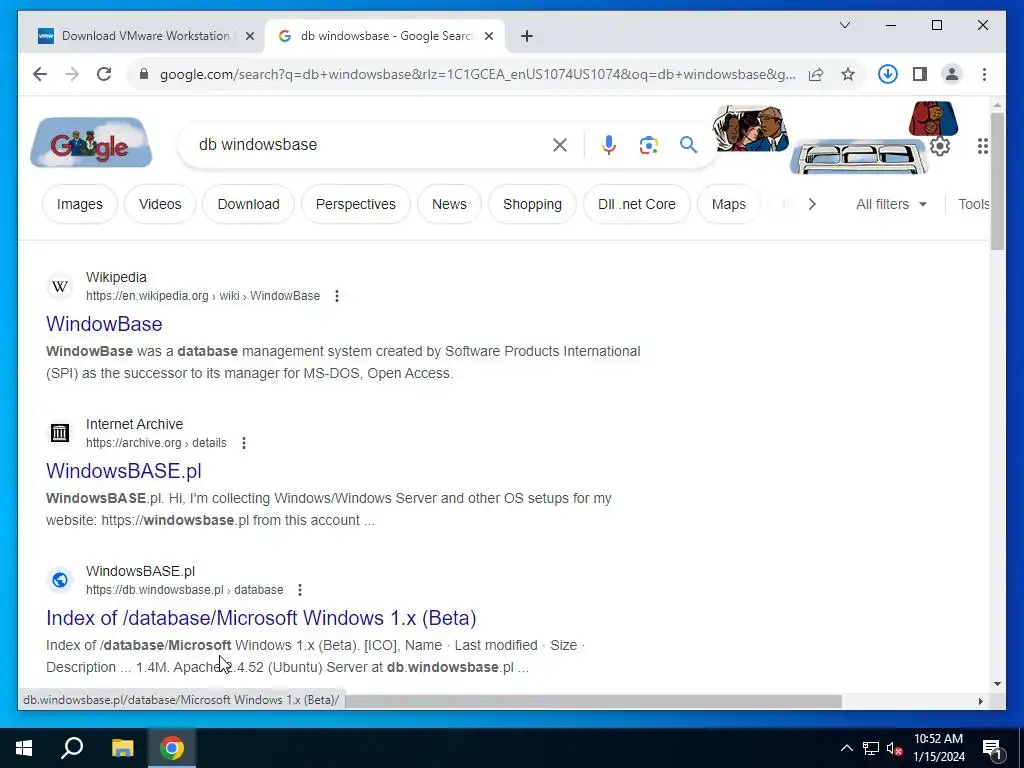1024x768 pixels.
Task: Filter results by Maps
Action: point(729,204)
